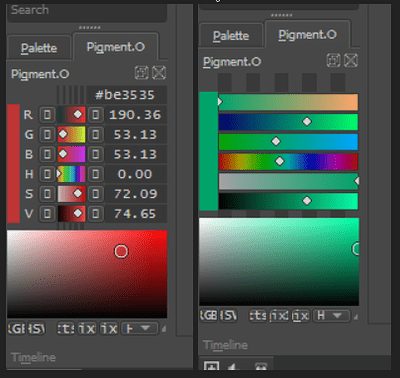400x378 pixels.
Task: Click dots button under red color square
Action: [66, 329]
